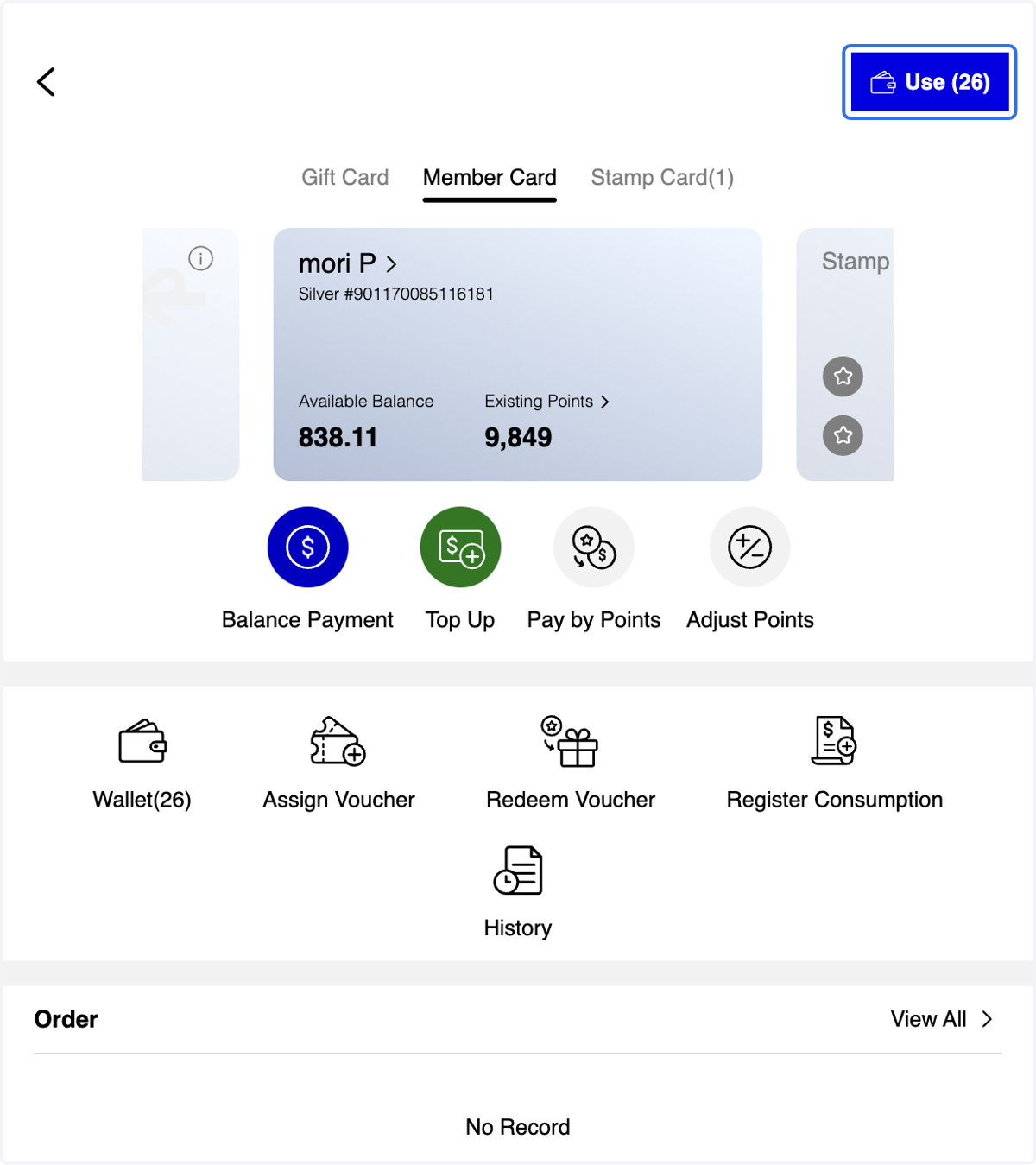This screenshot has width=1036, height=1165.
Task: Click the Balance Payment label
Action: pos(307,620)
